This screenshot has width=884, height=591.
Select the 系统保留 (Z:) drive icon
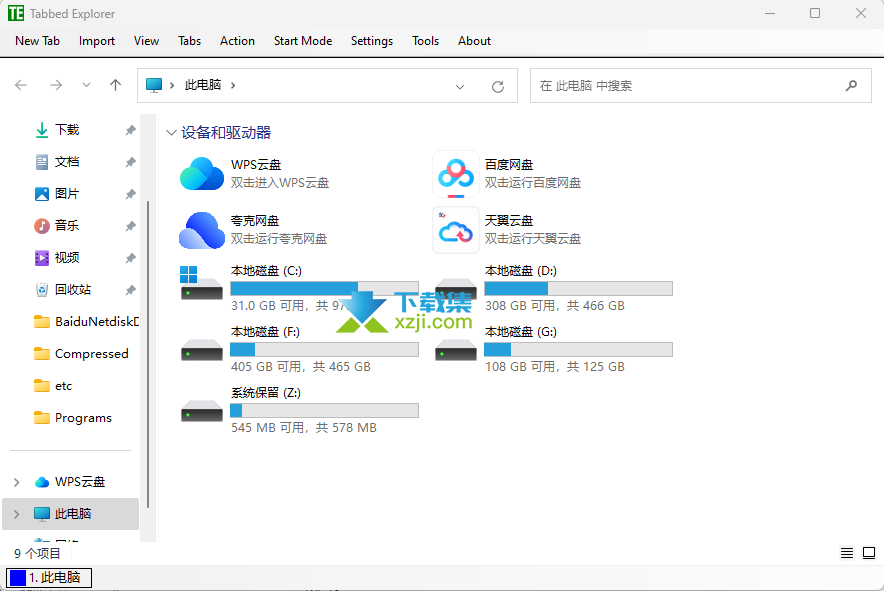click(201, 411)
